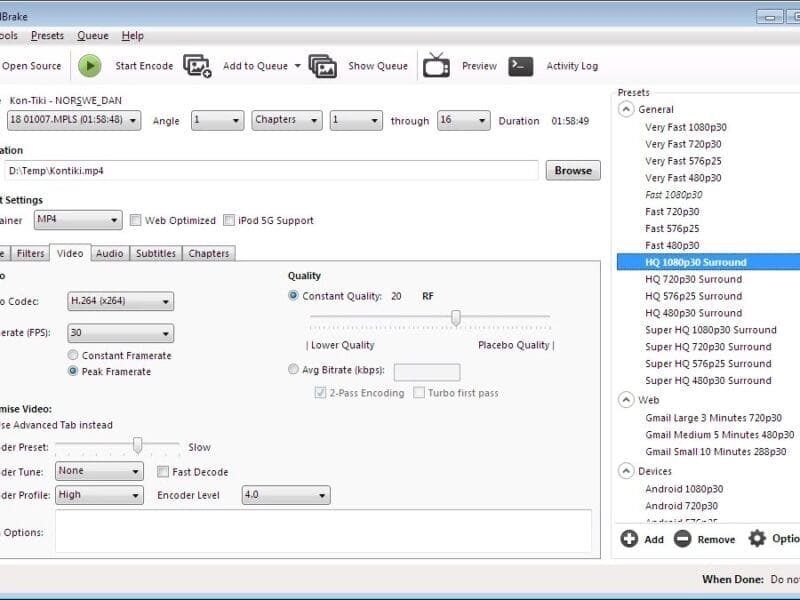Click the green Start Encode play icon
Viewport: 800px width, 600px height.
(90, 66)
